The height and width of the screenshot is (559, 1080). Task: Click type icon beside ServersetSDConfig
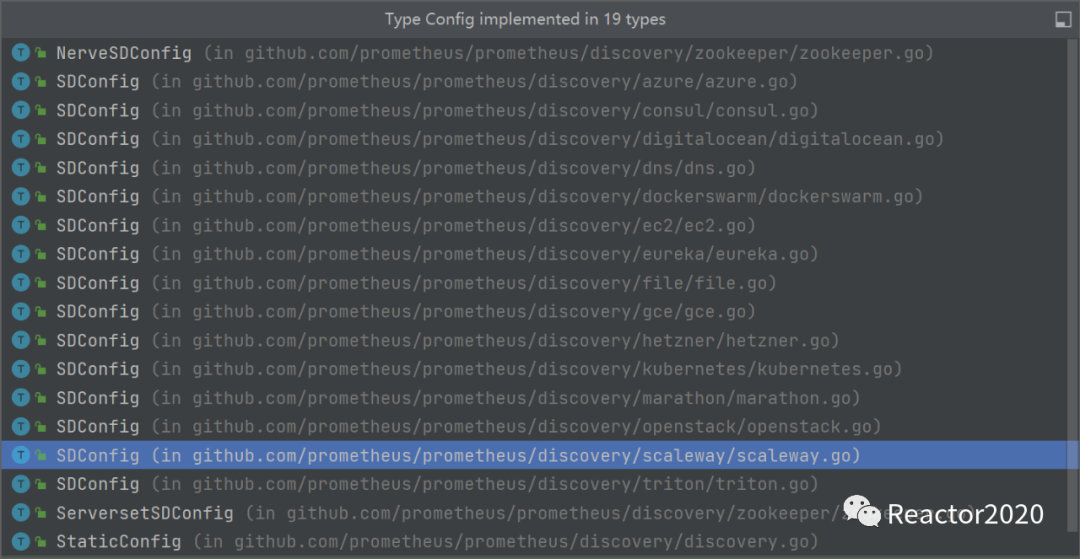point(21,513)
